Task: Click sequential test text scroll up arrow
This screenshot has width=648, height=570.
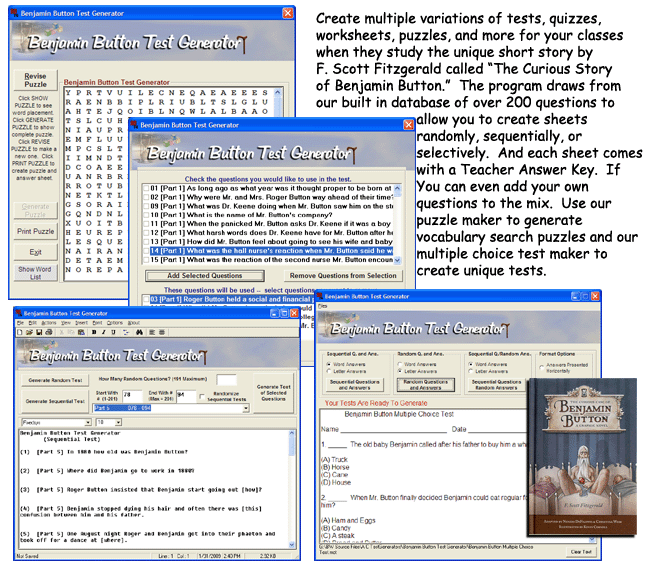Action: click(x=292, y=433)
